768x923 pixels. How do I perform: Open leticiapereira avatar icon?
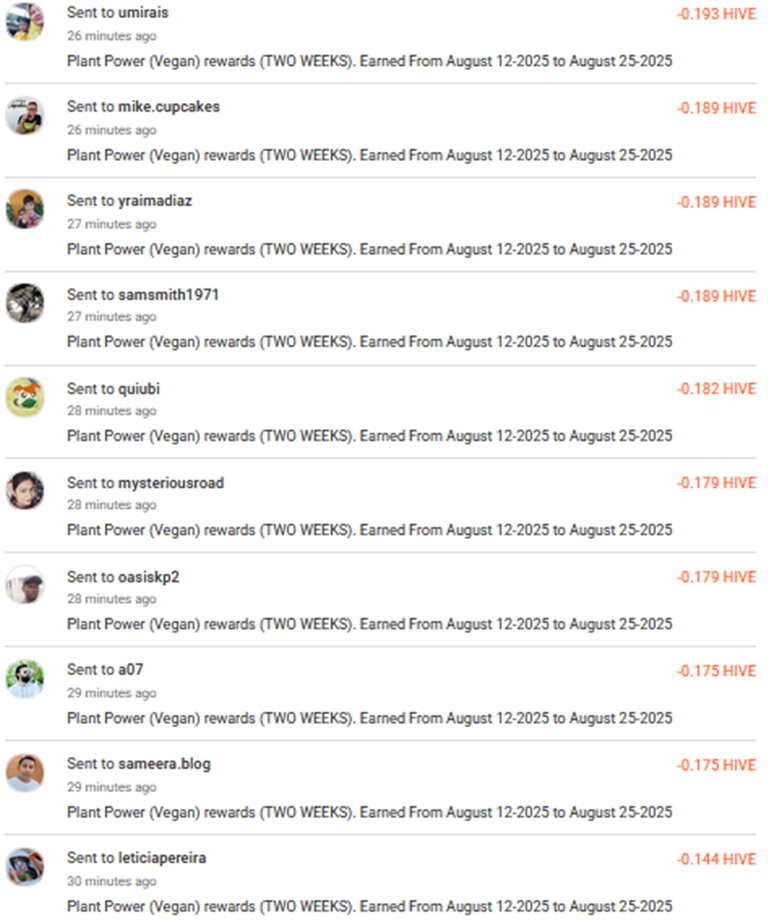pyautogui.click(x=25, y=866)
